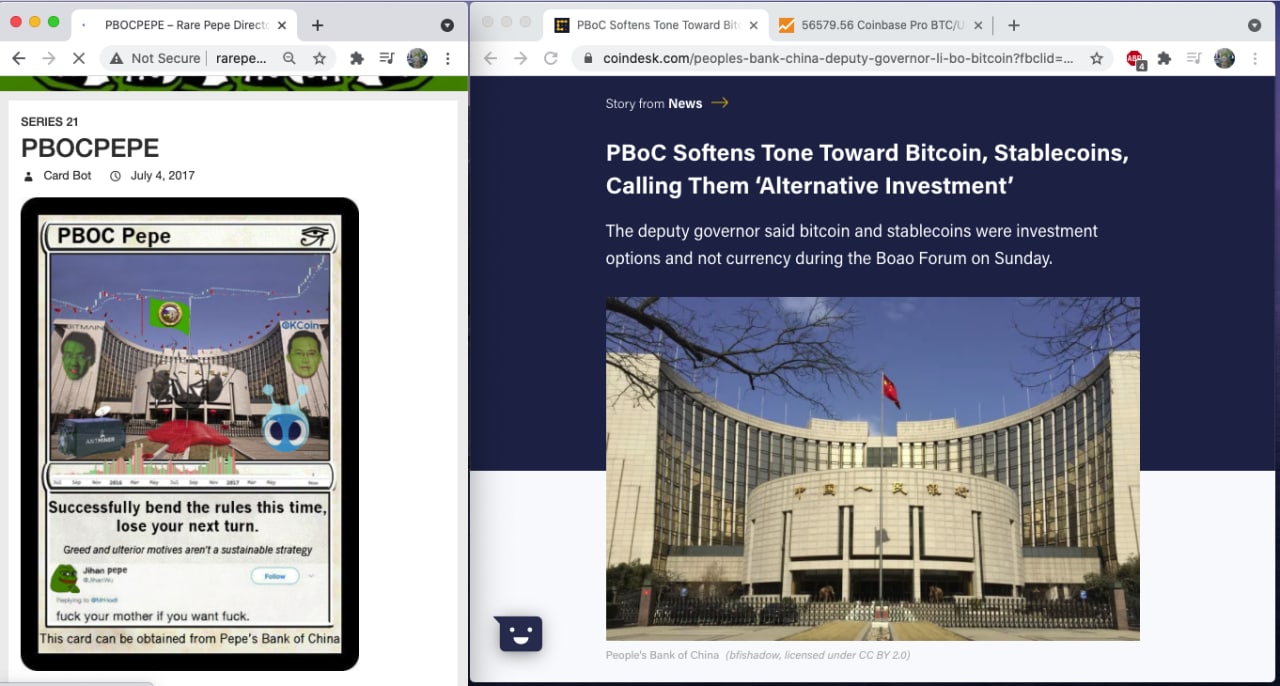The width and height of the screenshot is (1280, 686).
Task: Open Chrome three-dot menu in Rare Pepe window
Action: point(447,58)
